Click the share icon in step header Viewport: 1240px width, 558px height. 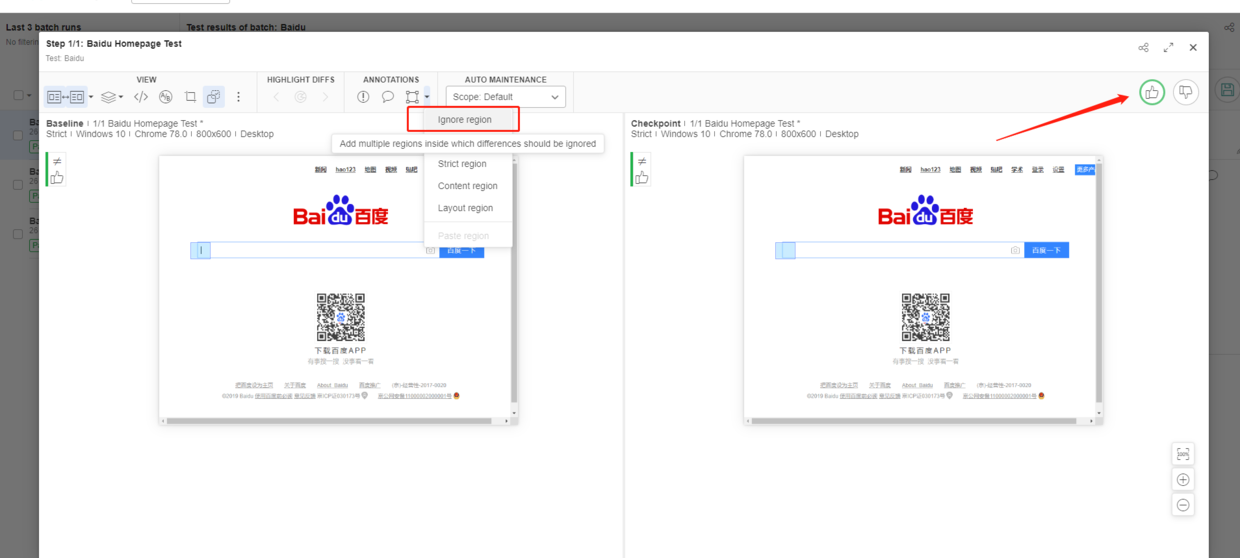click(1144, 47)
